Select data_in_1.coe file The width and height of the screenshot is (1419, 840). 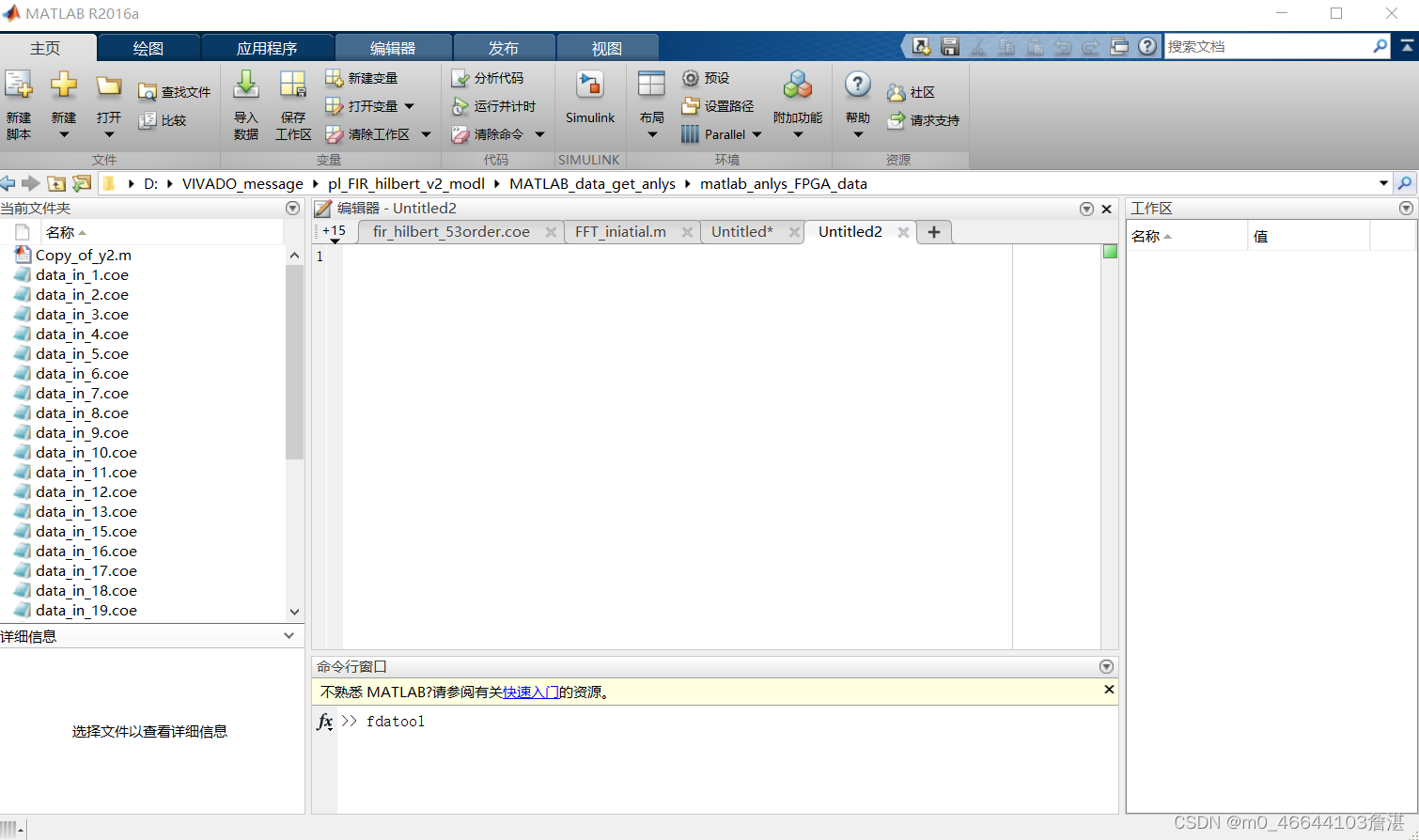click(82, 275)
